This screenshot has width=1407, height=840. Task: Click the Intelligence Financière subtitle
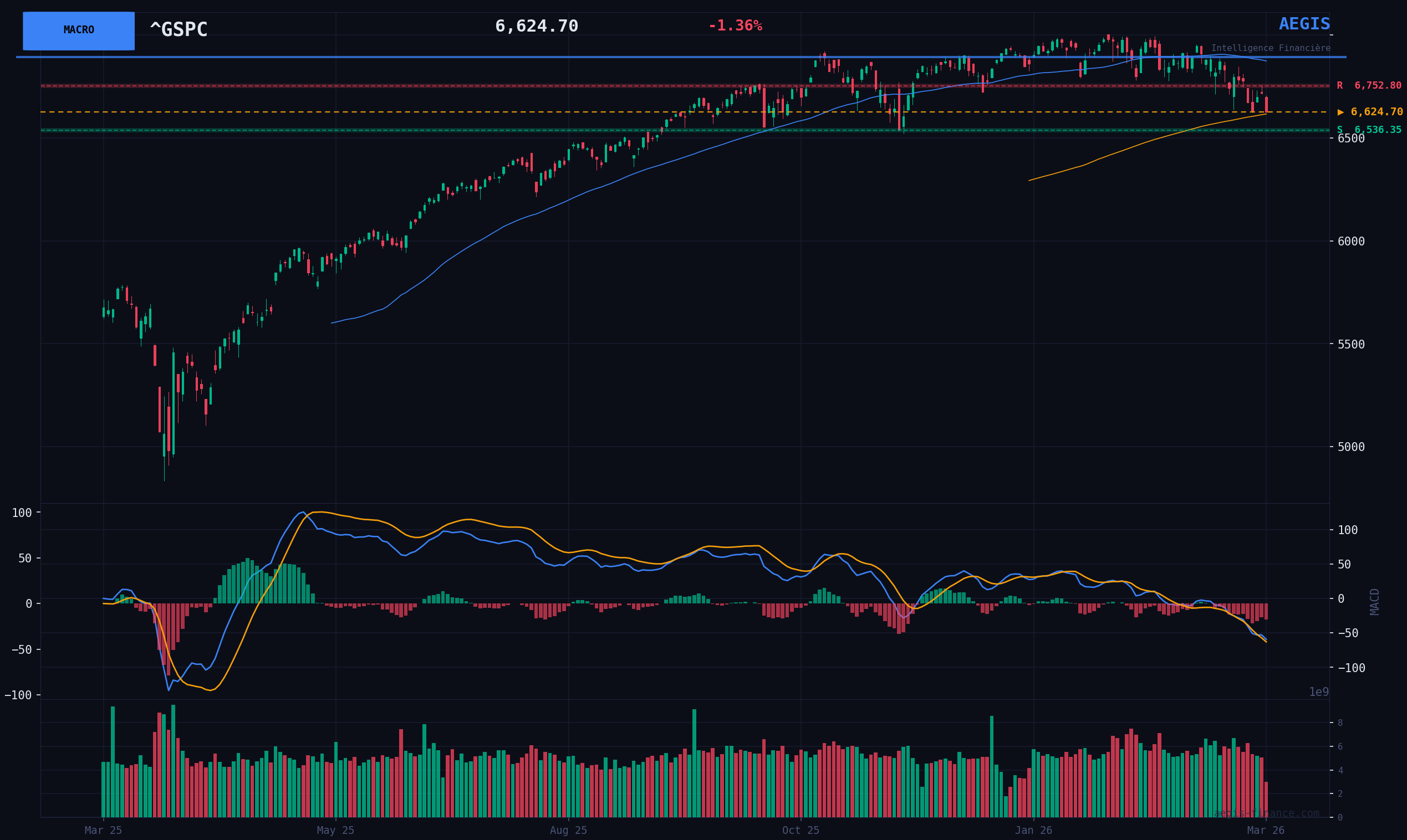click(1271, 49)
